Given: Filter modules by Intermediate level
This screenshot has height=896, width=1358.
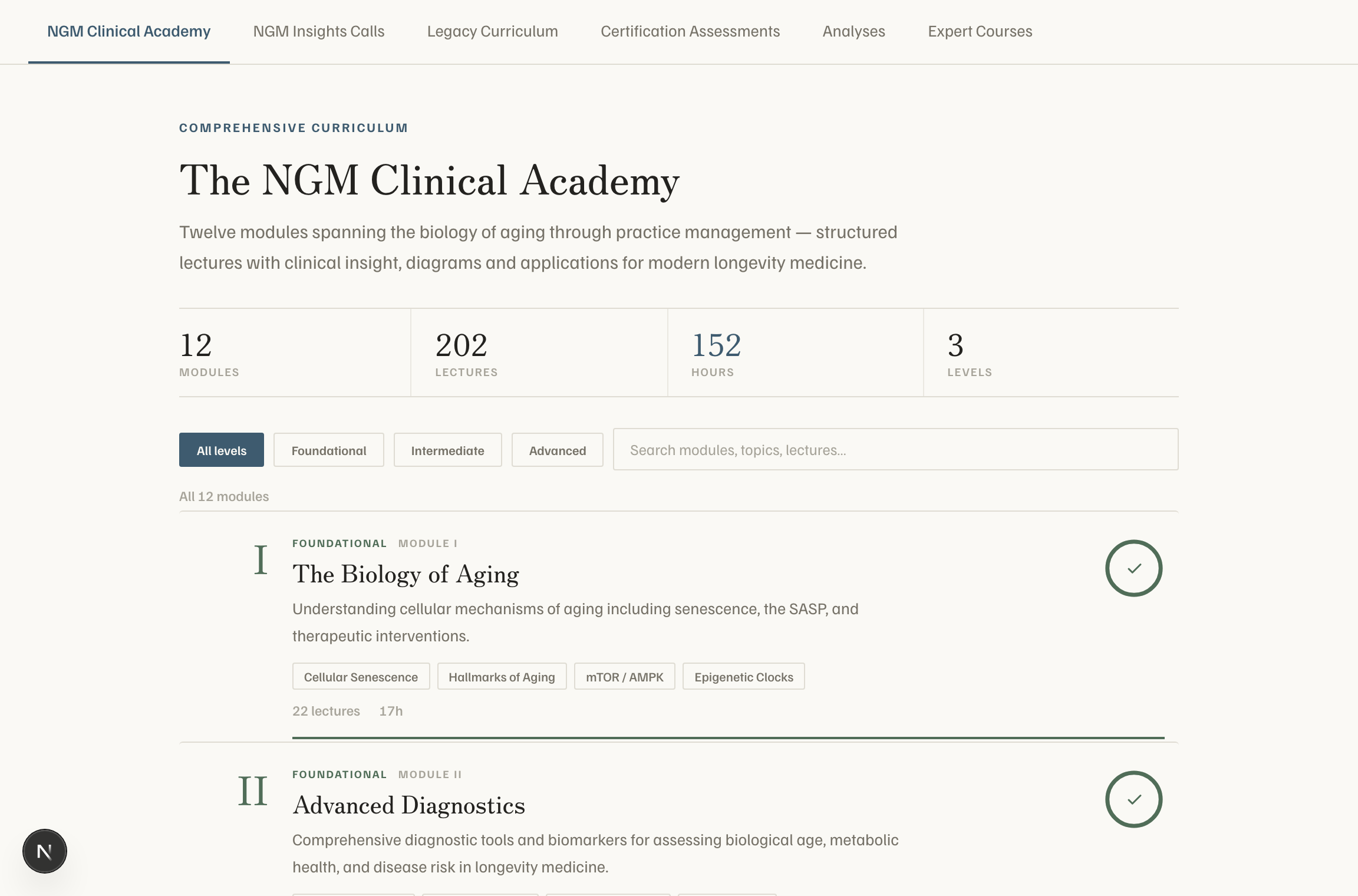Looking at the screenshot, I should coord(448,450).
